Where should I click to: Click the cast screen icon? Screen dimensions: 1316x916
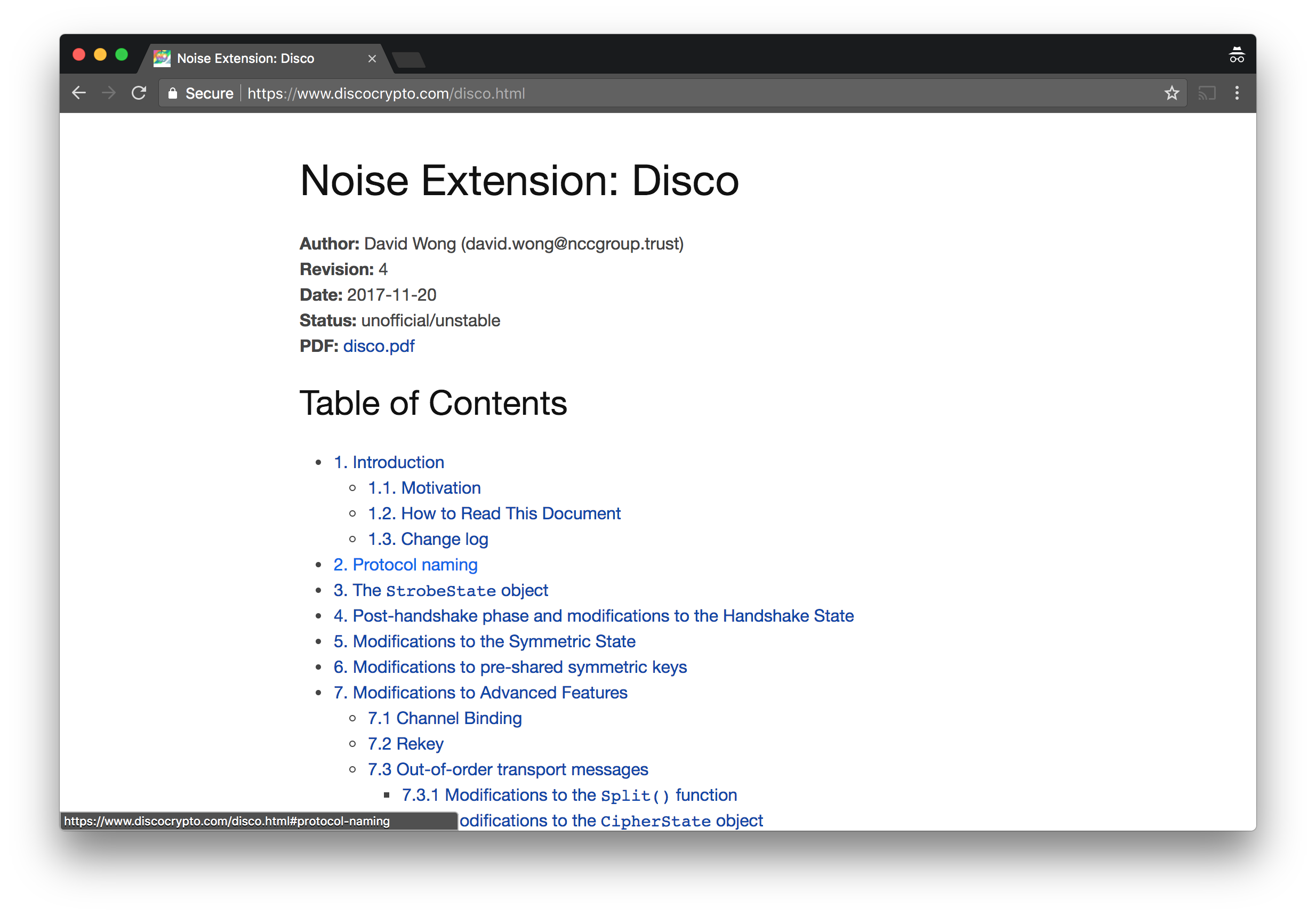click(x=1207, y=93)
